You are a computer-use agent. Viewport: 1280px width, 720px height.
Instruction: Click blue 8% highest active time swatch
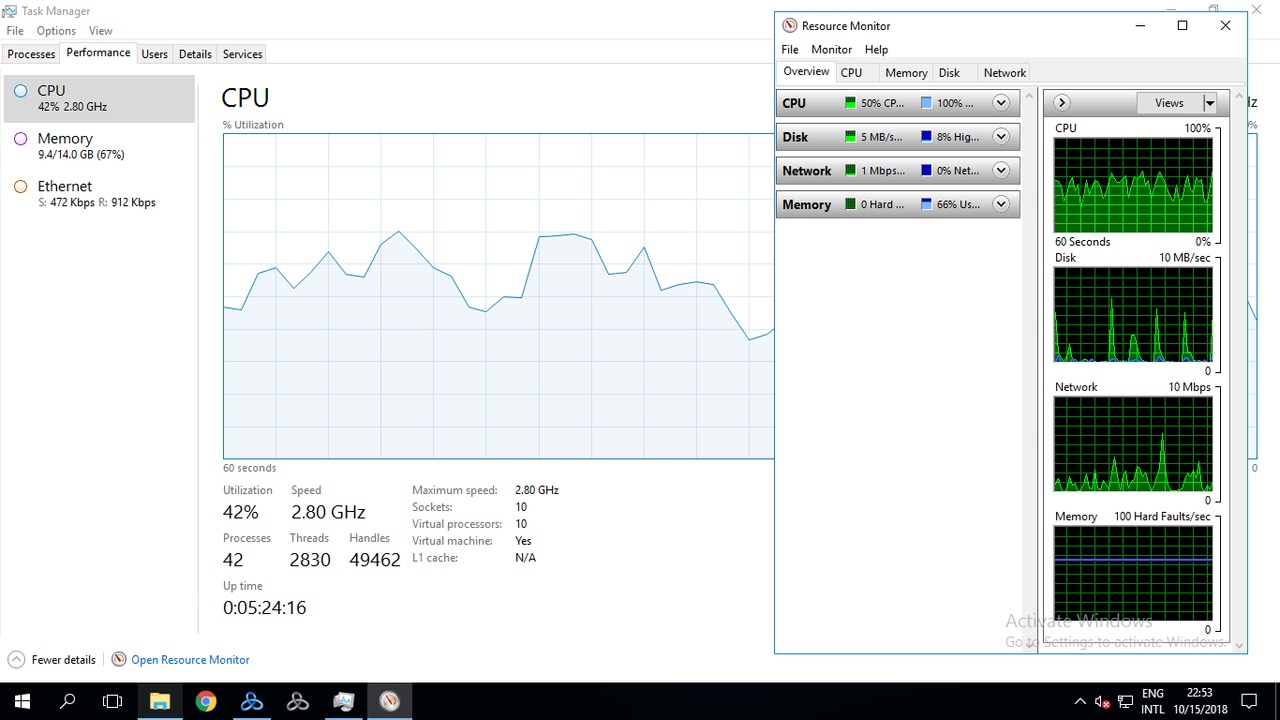point(927,137)
